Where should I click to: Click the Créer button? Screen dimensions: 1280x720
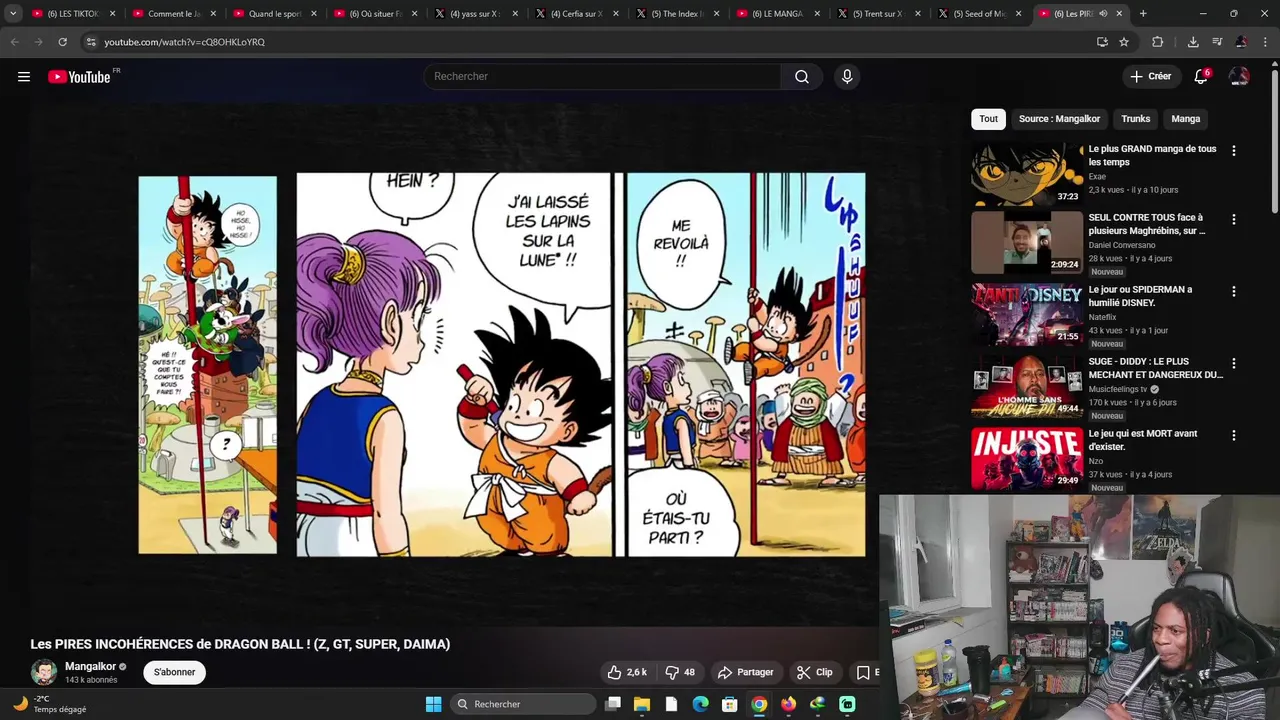(1150, 77)
